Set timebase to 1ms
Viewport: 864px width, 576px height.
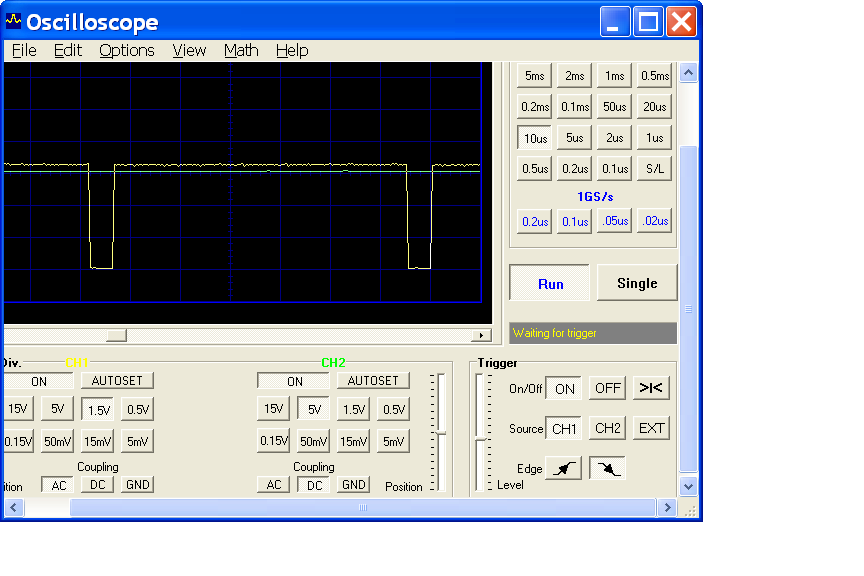pos(614,76)
